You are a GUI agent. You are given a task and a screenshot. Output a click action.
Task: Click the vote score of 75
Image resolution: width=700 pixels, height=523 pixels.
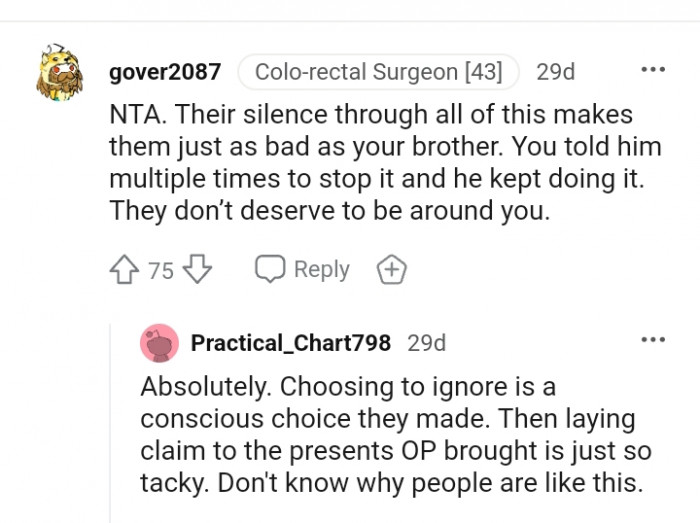click(161, 270)
